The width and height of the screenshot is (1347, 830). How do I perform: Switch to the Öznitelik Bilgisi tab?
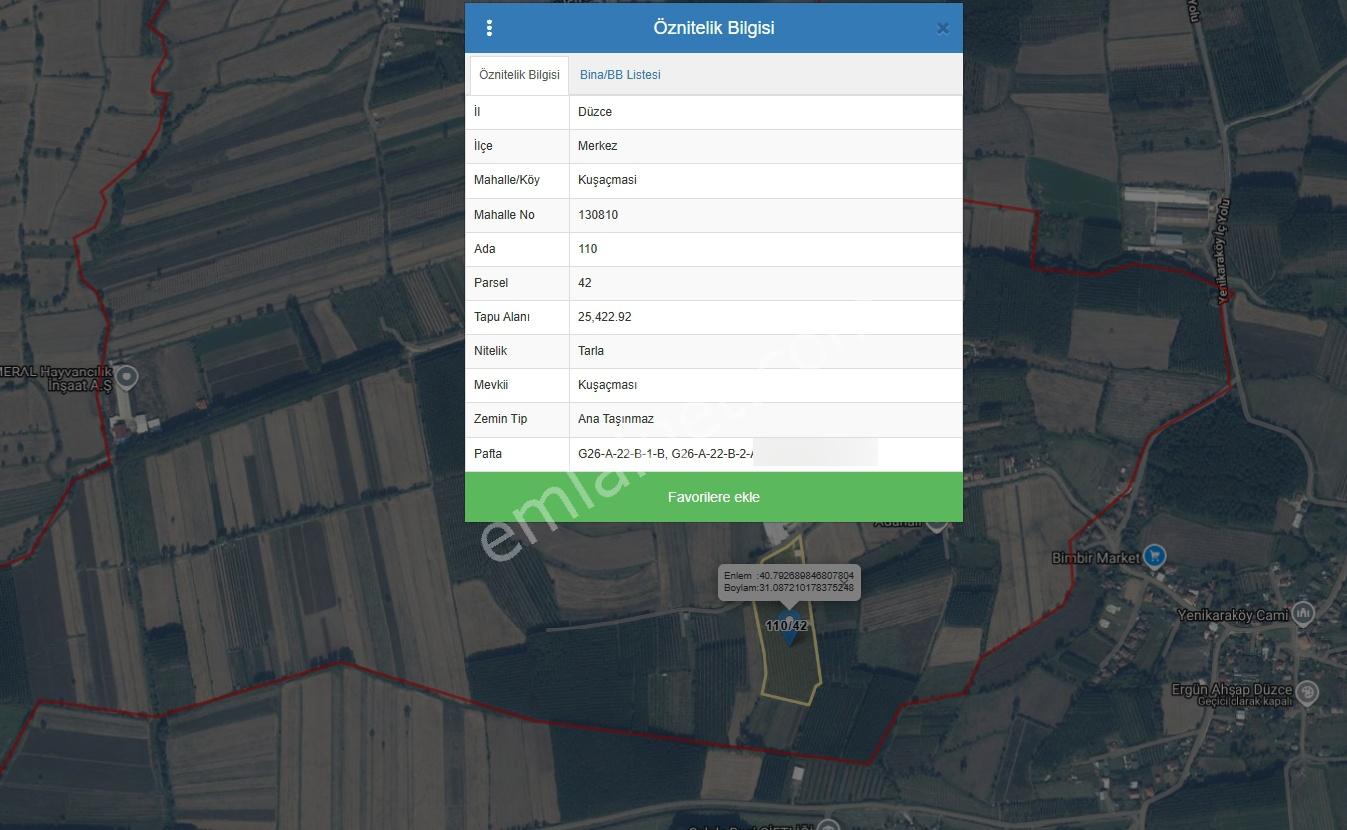click(519, 75)
